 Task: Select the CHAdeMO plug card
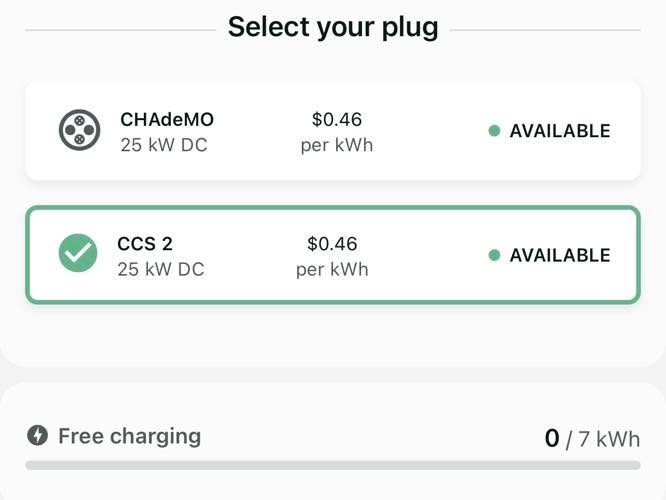click(x=333, y=130)
